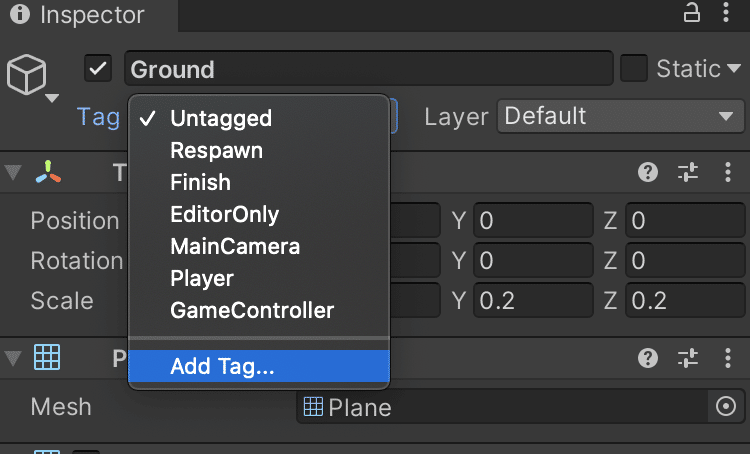750x454 pixels.
Task: Click the Inspector lock icon
Action: tap(691, 14)
